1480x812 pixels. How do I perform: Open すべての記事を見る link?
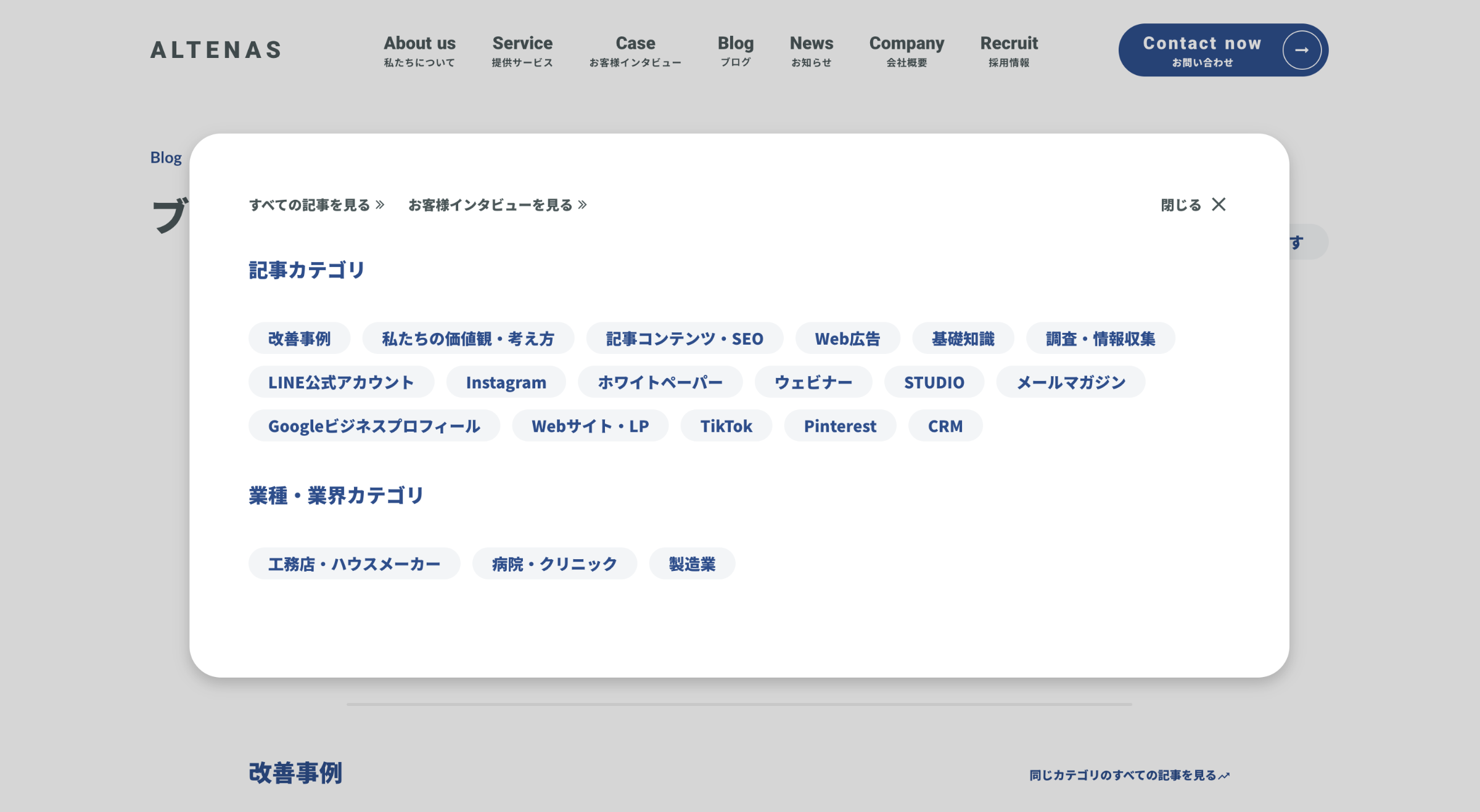click(317, 205)
